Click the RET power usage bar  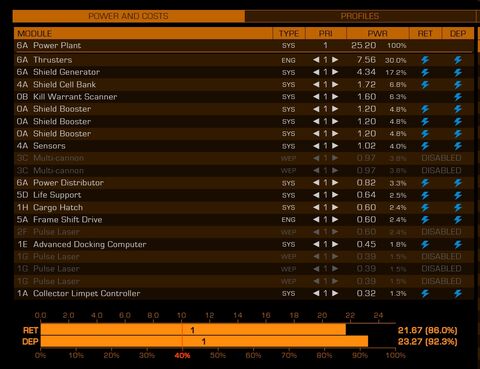coord(193,330)
